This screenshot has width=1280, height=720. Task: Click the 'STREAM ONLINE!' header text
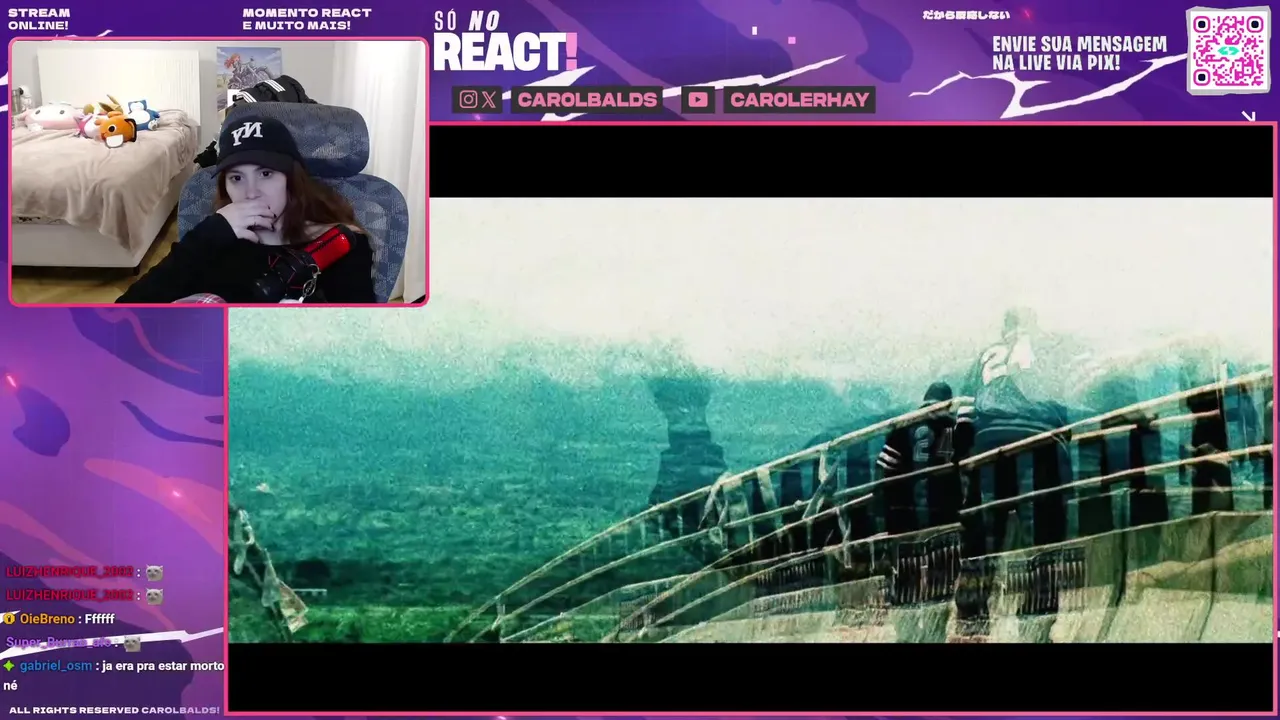click(x=39, y=19)
